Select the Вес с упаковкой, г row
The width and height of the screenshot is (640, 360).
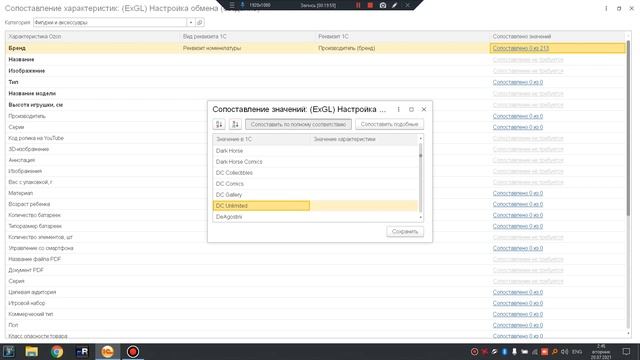click(x=315, y=182)
